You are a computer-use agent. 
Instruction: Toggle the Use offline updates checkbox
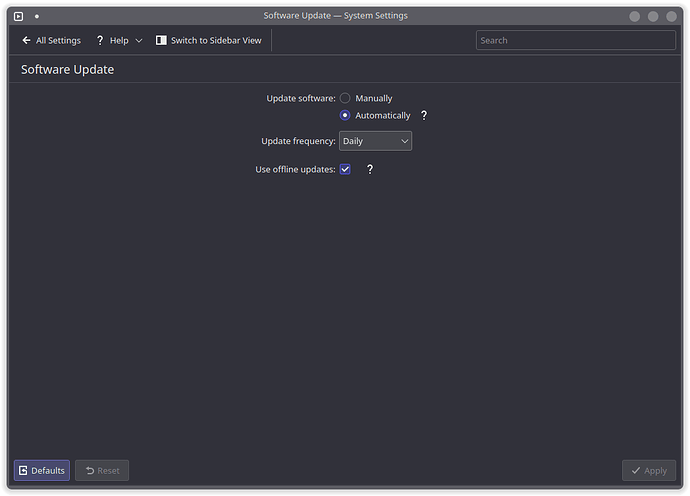(x=345, y=169)
